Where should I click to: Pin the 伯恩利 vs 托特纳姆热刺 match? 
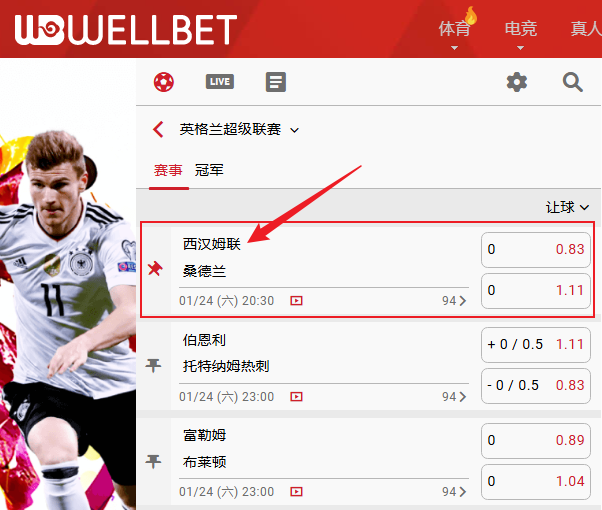click(x=153, y=365)
